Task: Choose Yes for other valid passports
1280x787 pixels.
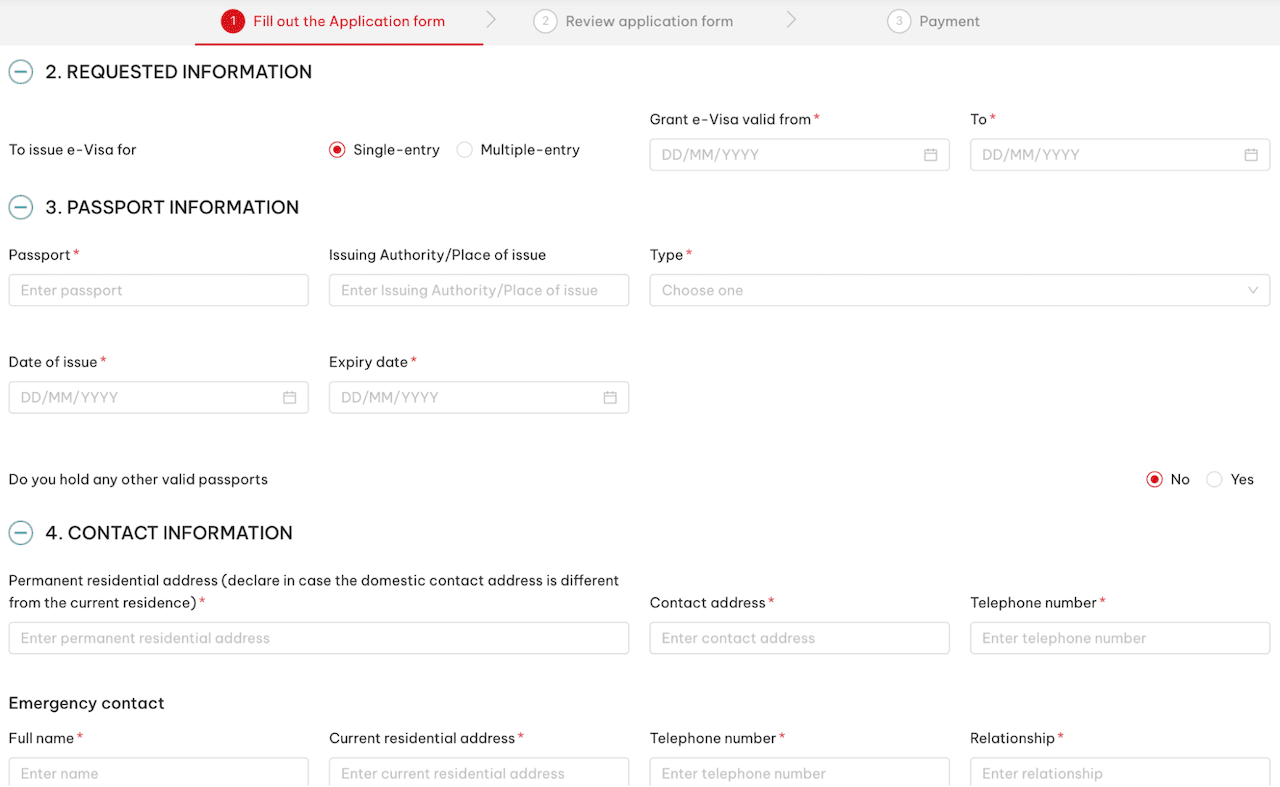Action: (x=1214, y=480)
